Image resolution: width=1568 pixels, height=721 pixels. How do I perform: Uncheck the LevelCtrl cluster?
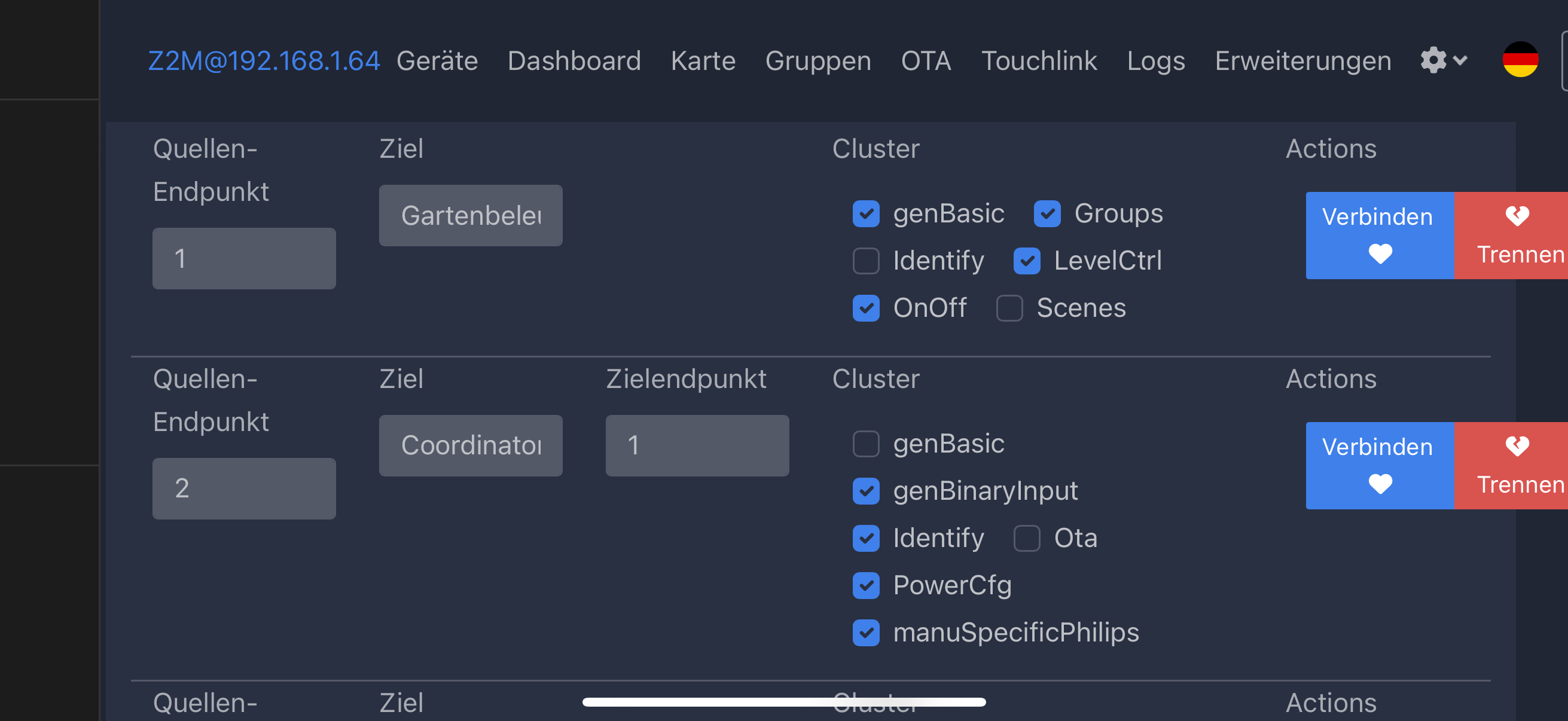(1026, 261)
